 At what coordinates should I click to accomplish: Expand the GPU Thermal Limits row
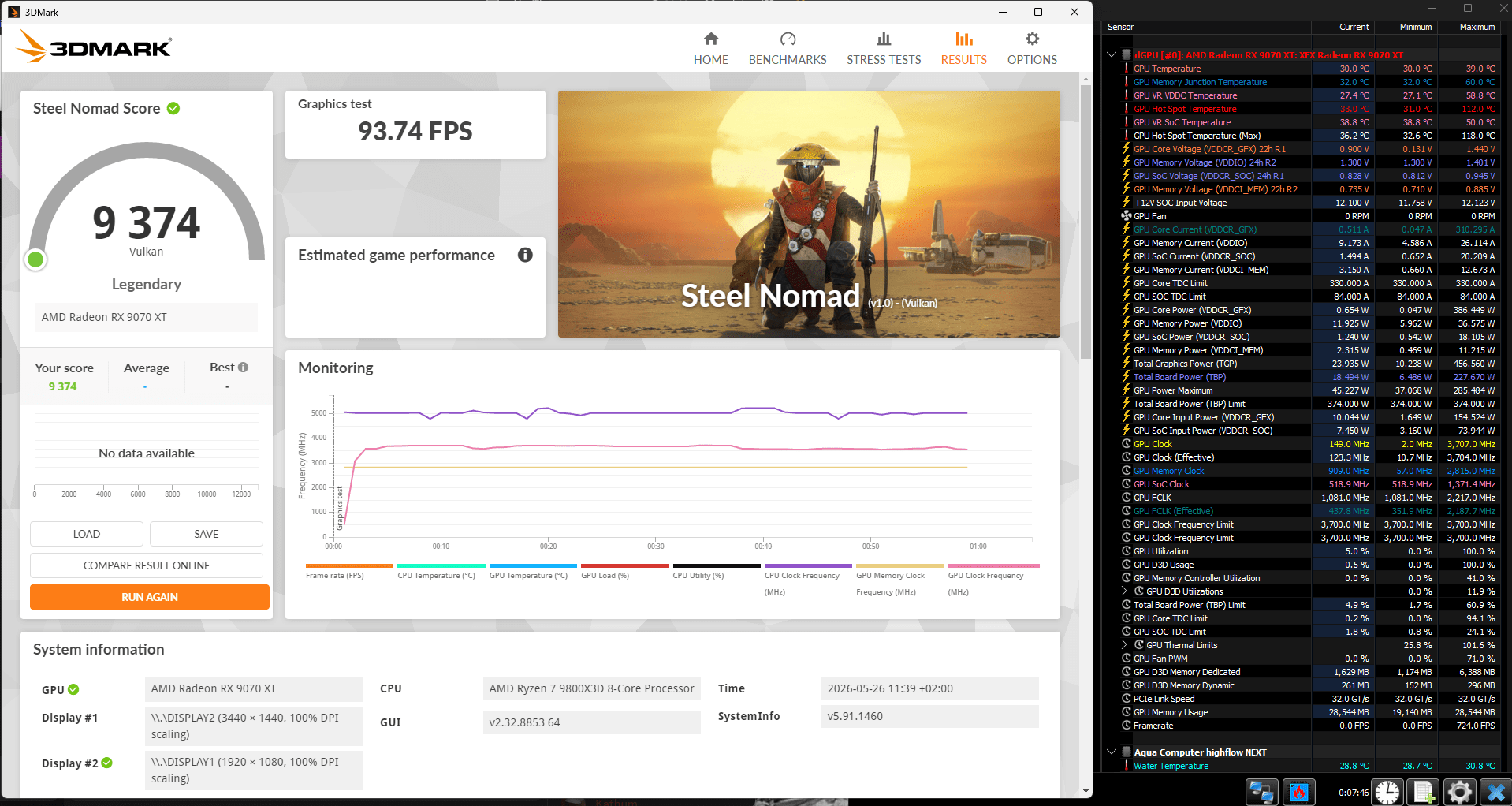point(1125,644)
